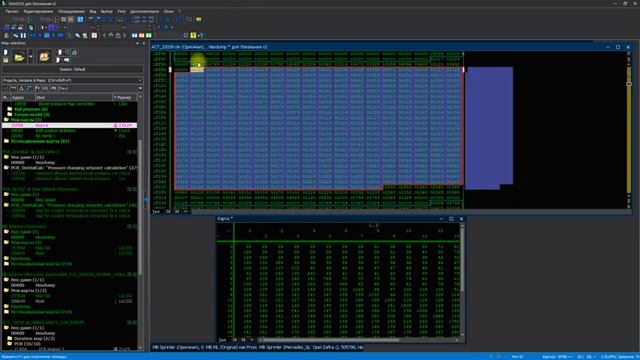
Task: Click the Session: Default button
Action: [72, 69]
